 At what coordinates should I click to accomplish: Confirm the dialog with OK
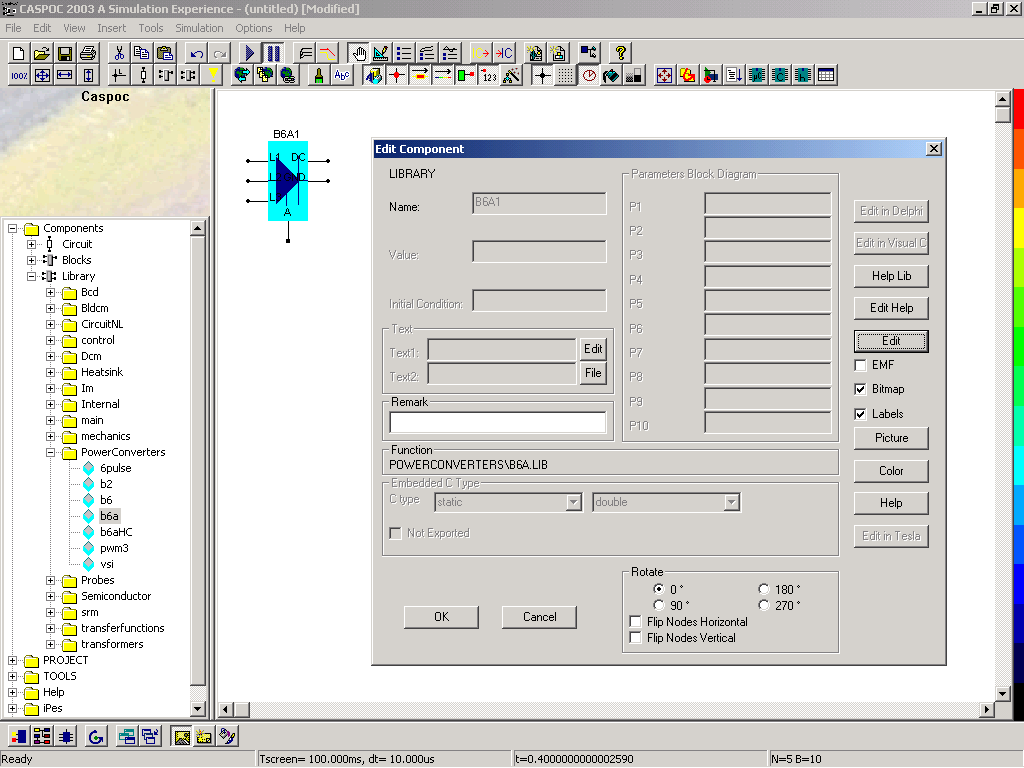(441, 617)
